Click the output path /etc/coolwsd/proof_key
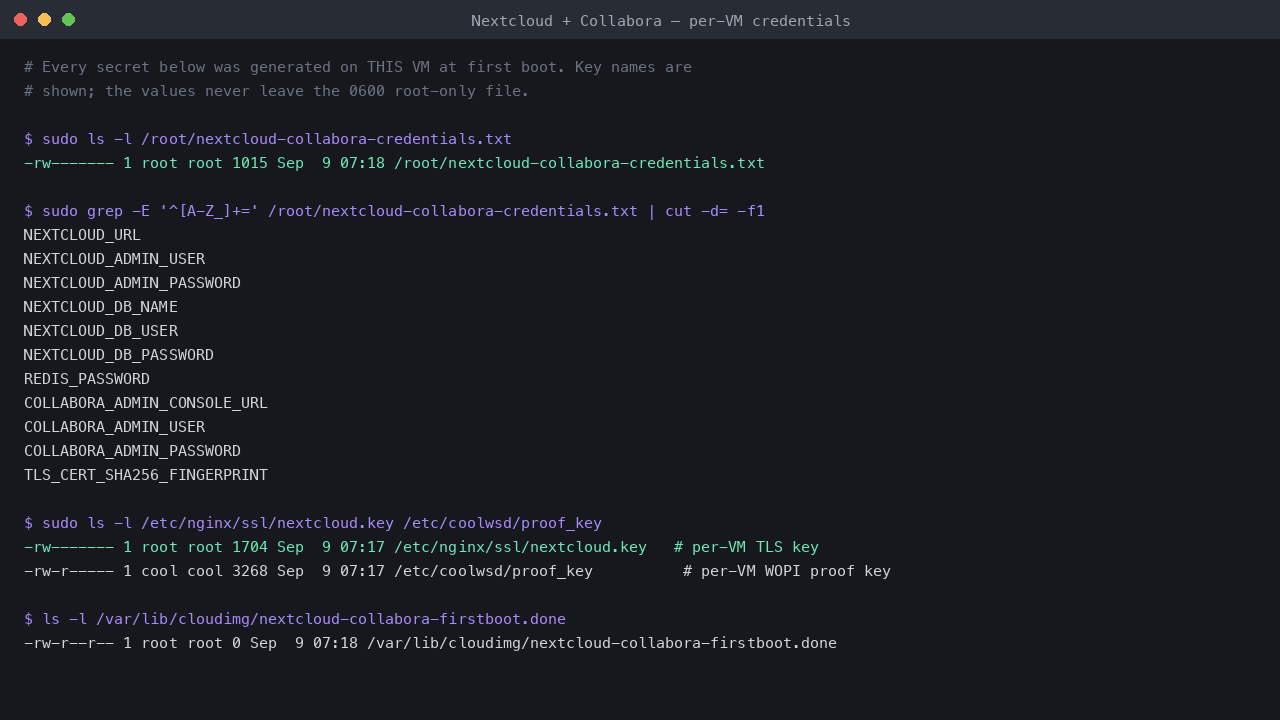 493,571
